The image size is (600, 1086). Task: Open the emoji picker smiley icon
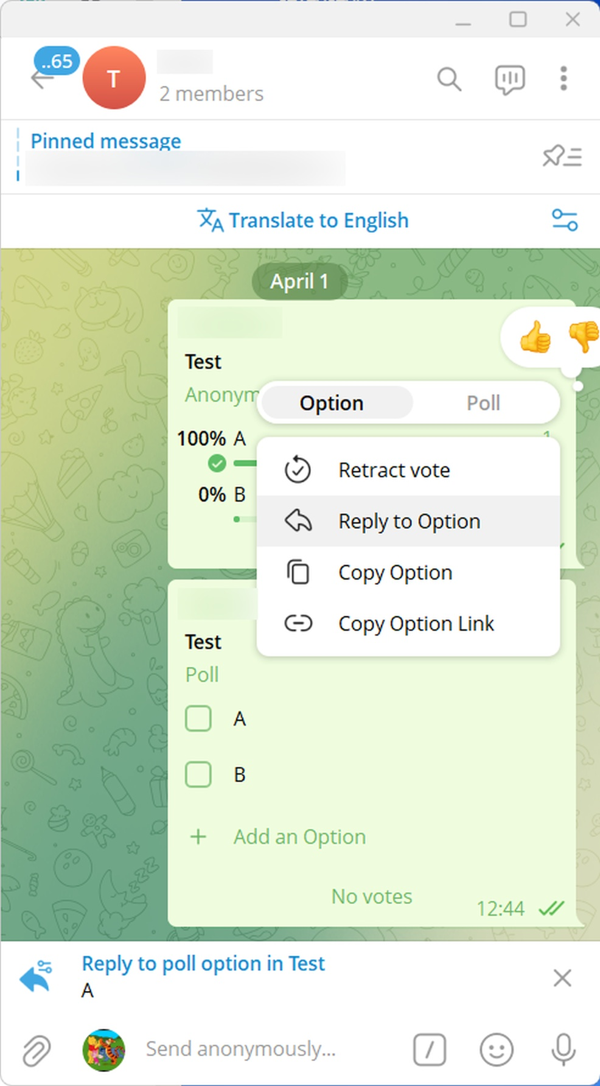tap(497, 1049)
